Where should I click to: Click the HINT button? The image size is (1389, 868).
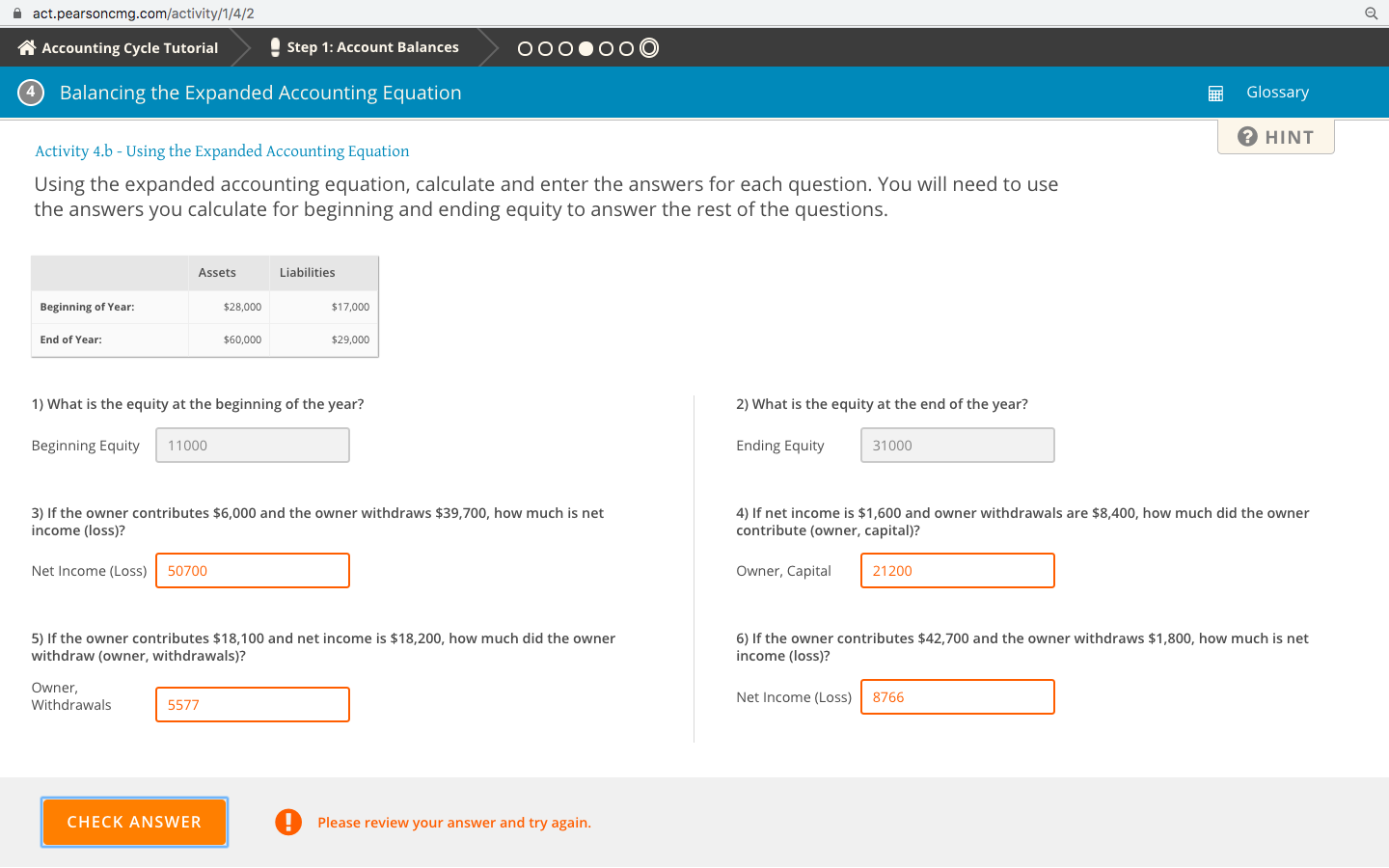[1275, 136]
